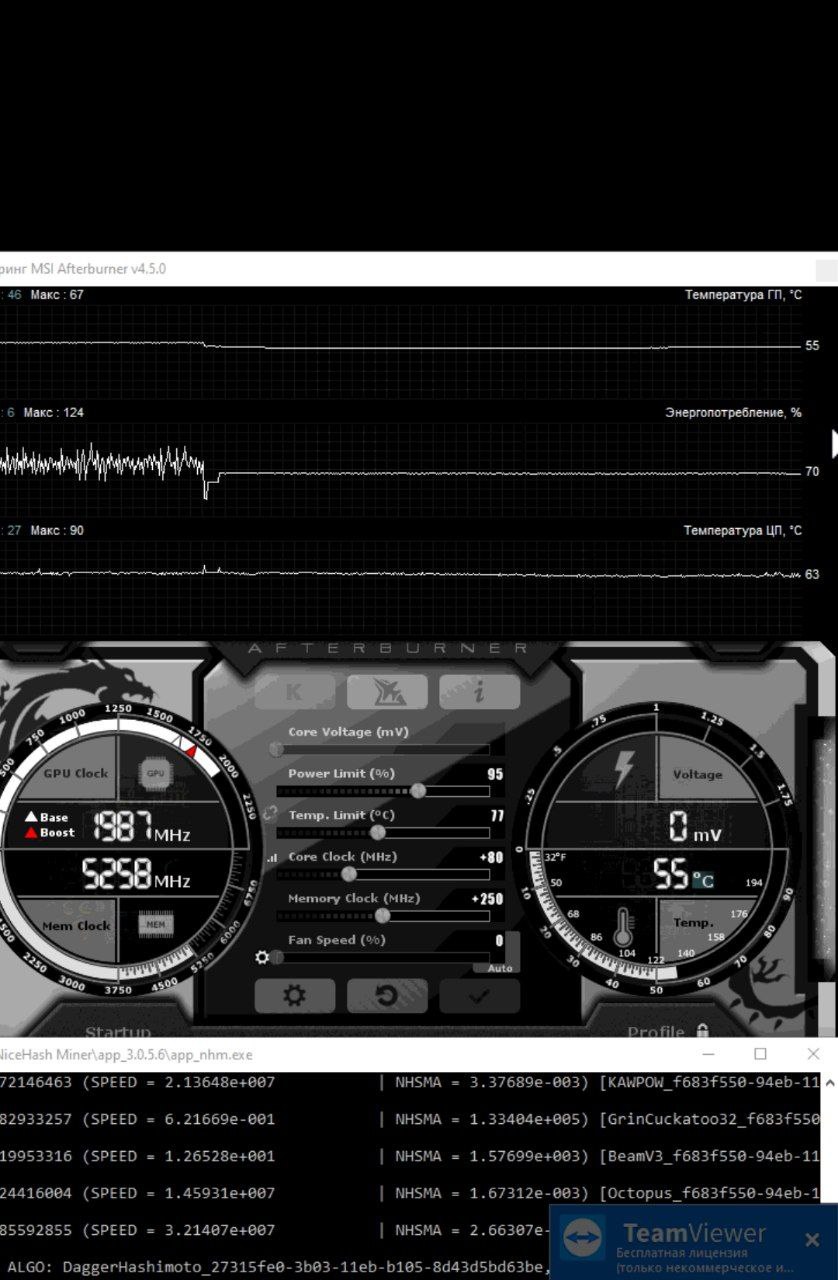The height and width of the screenshot is (1280, 838).
Task: Click the lightning bolt voltage icon
Action: click(624, 768)
